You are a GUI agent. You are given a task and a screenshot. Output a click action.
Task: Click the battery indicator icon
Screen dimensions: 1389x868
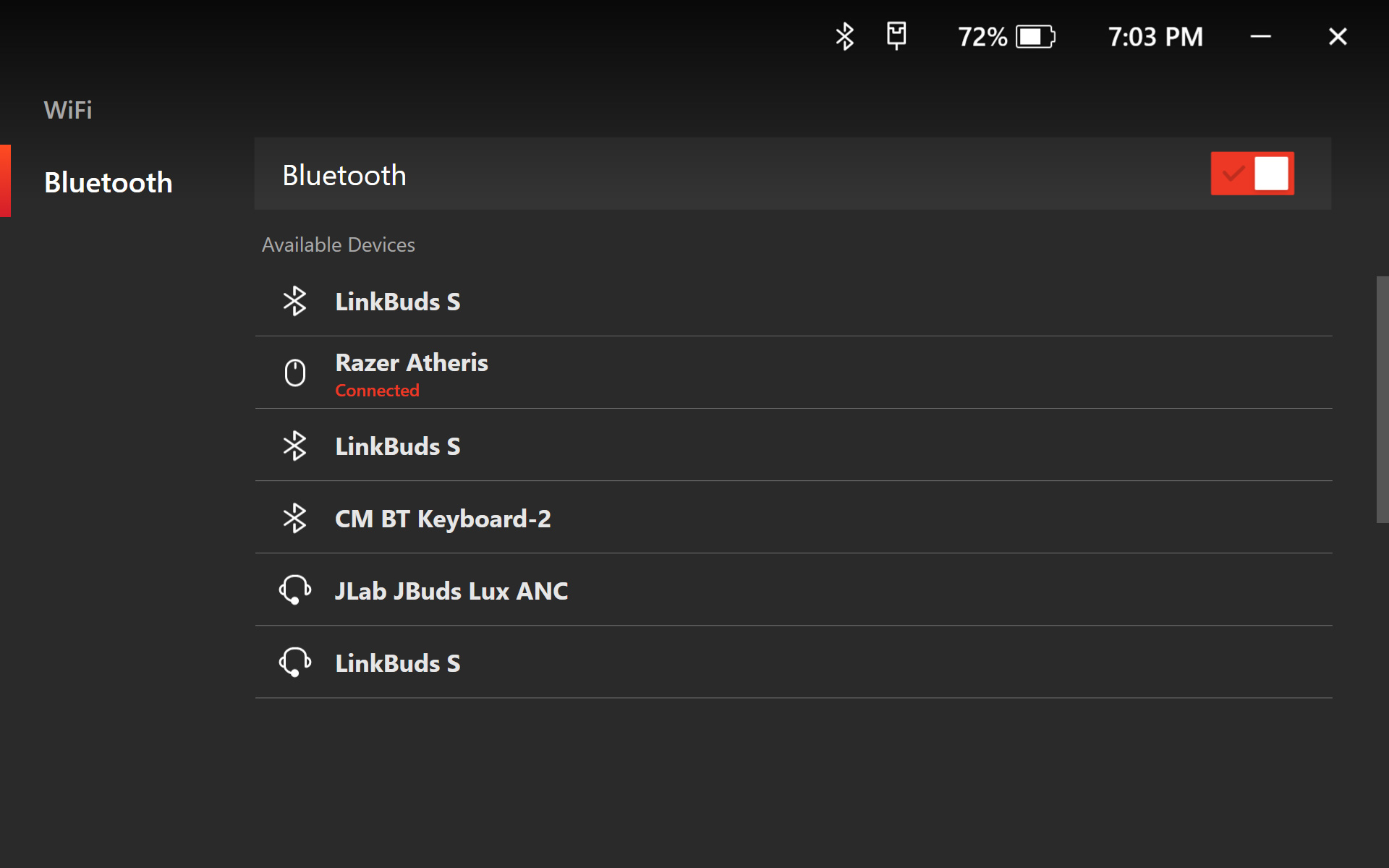[1035, 37]
